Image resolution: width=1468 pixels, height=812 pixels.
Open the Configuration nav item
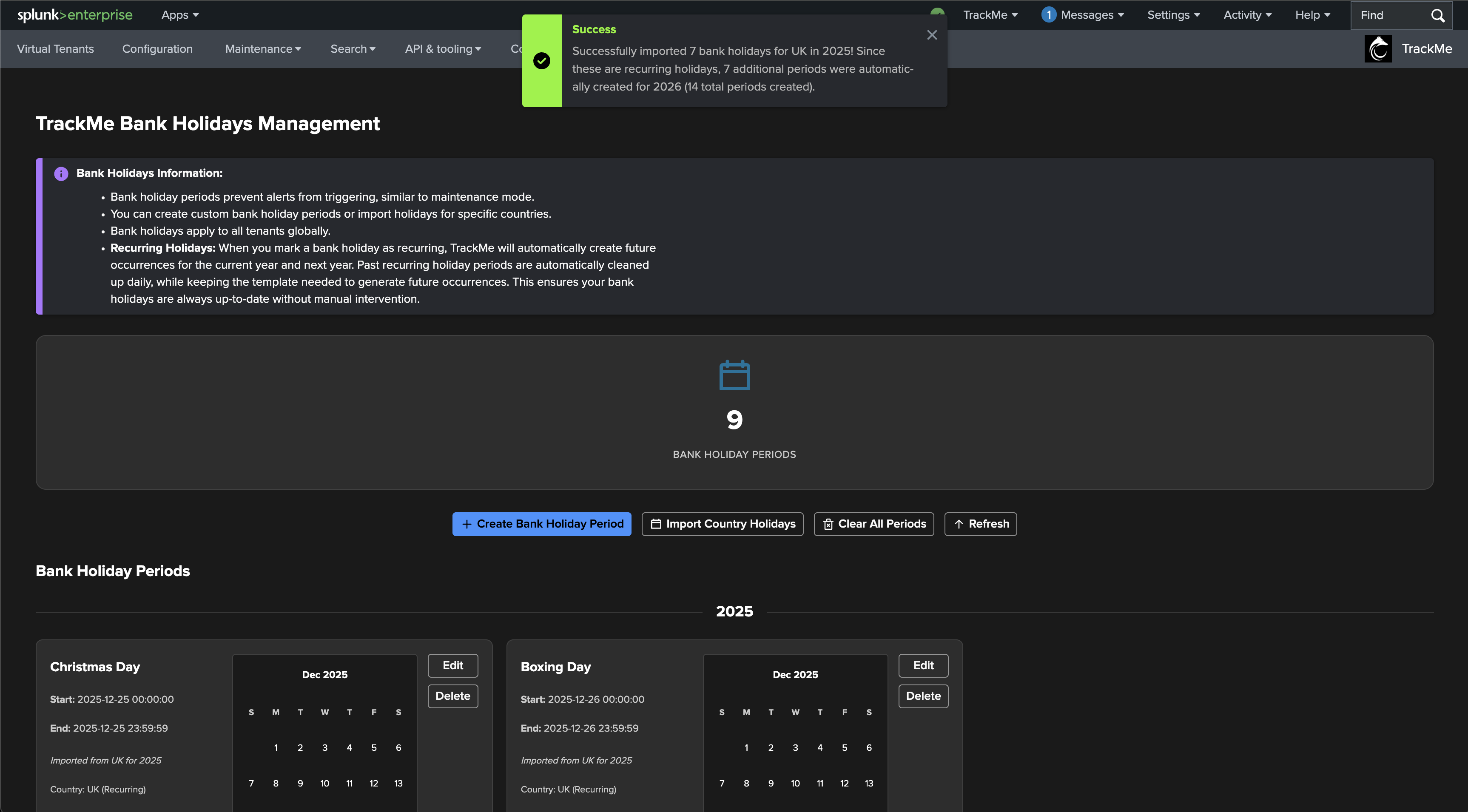tap(157, 49)
